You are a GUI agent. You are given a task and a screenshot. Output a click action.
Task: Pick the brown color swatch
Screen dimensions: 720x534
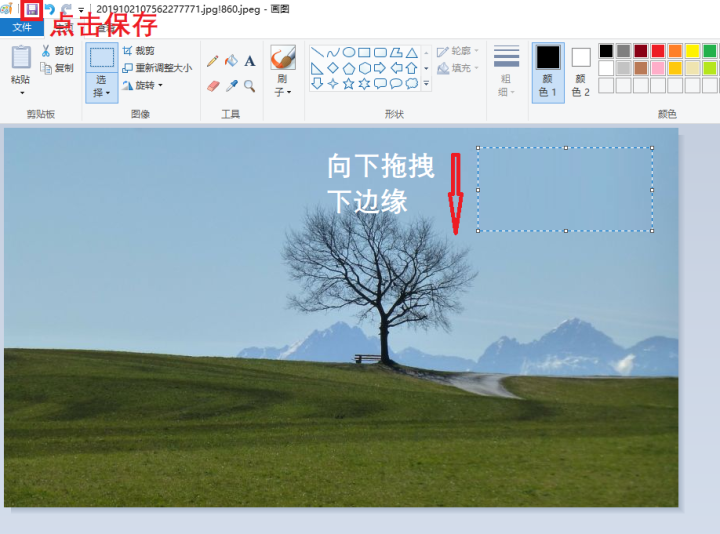click(641, 68)
